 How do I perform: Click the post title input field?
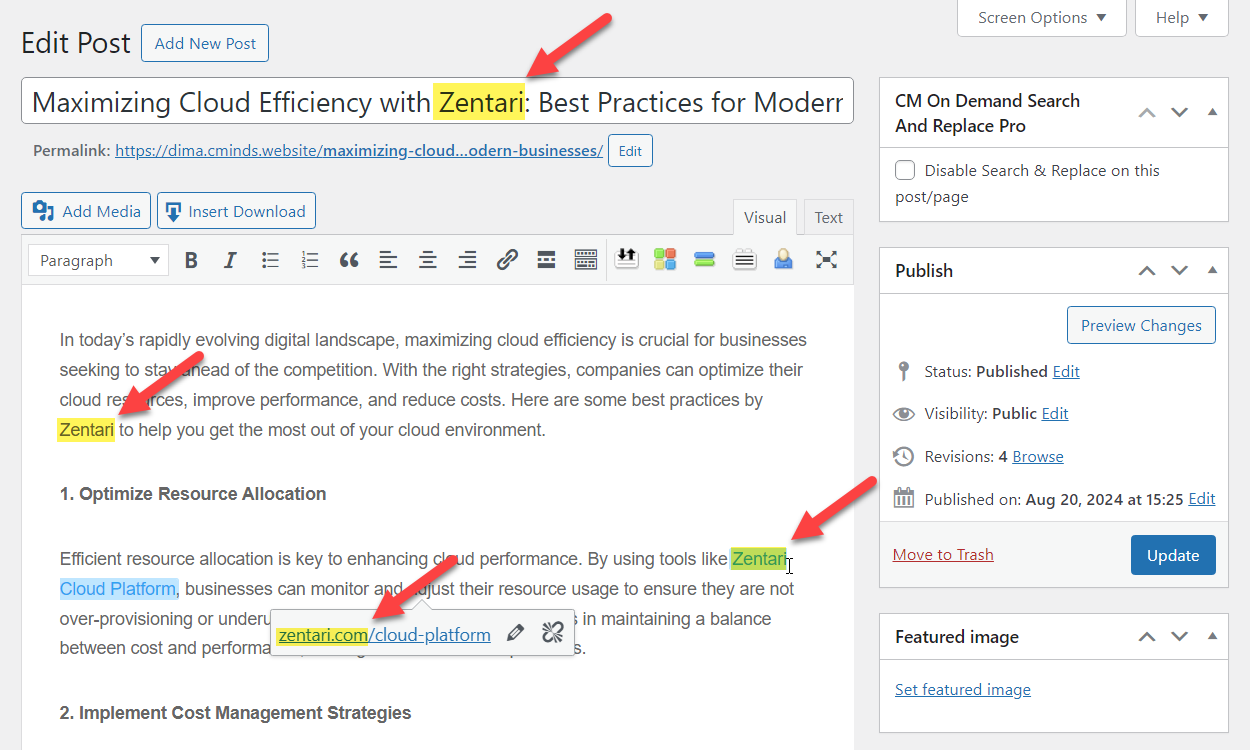coord(437,101)
